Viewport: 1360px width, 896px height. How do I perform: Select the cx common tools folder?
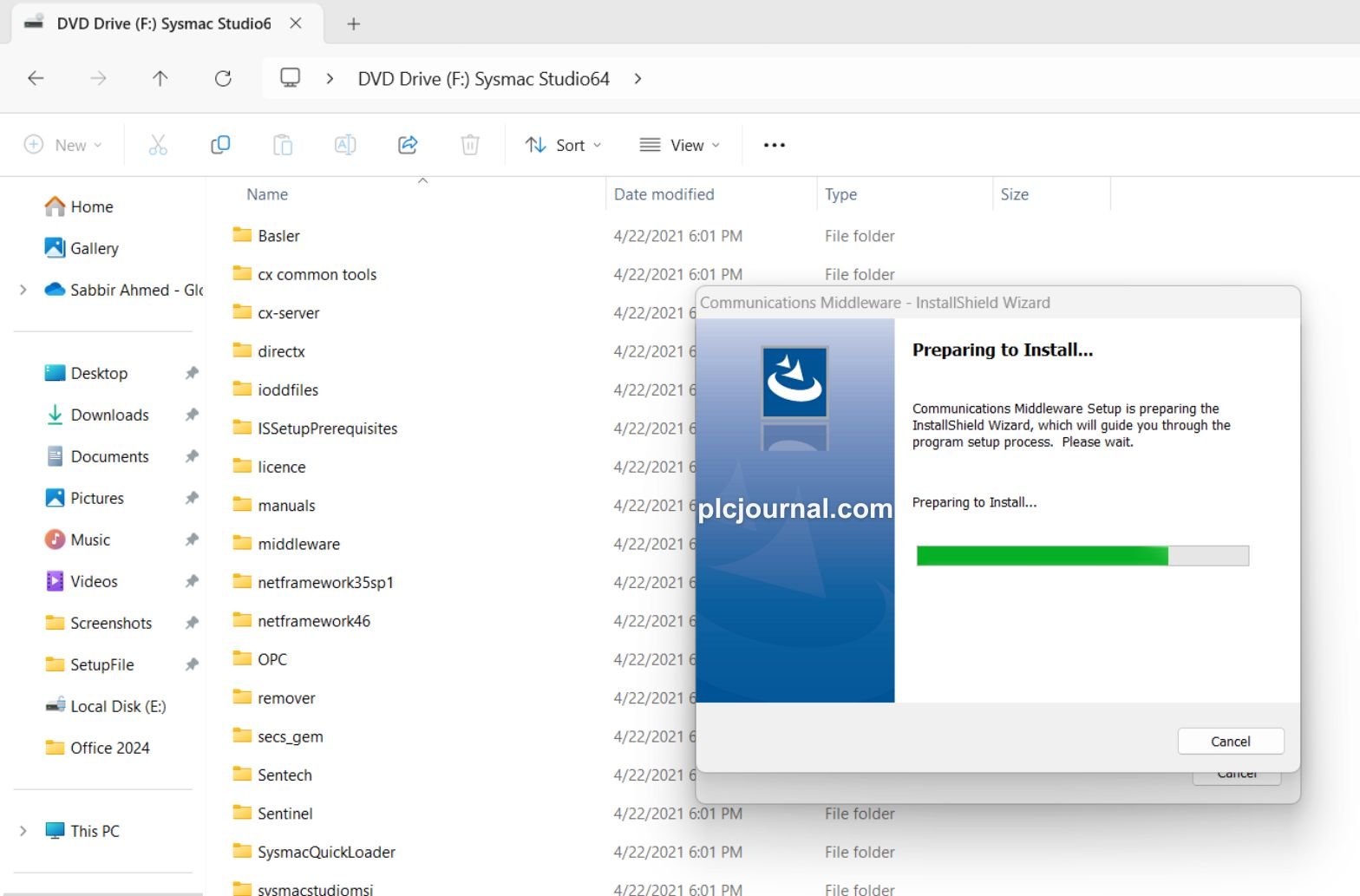tap(304, 274)
